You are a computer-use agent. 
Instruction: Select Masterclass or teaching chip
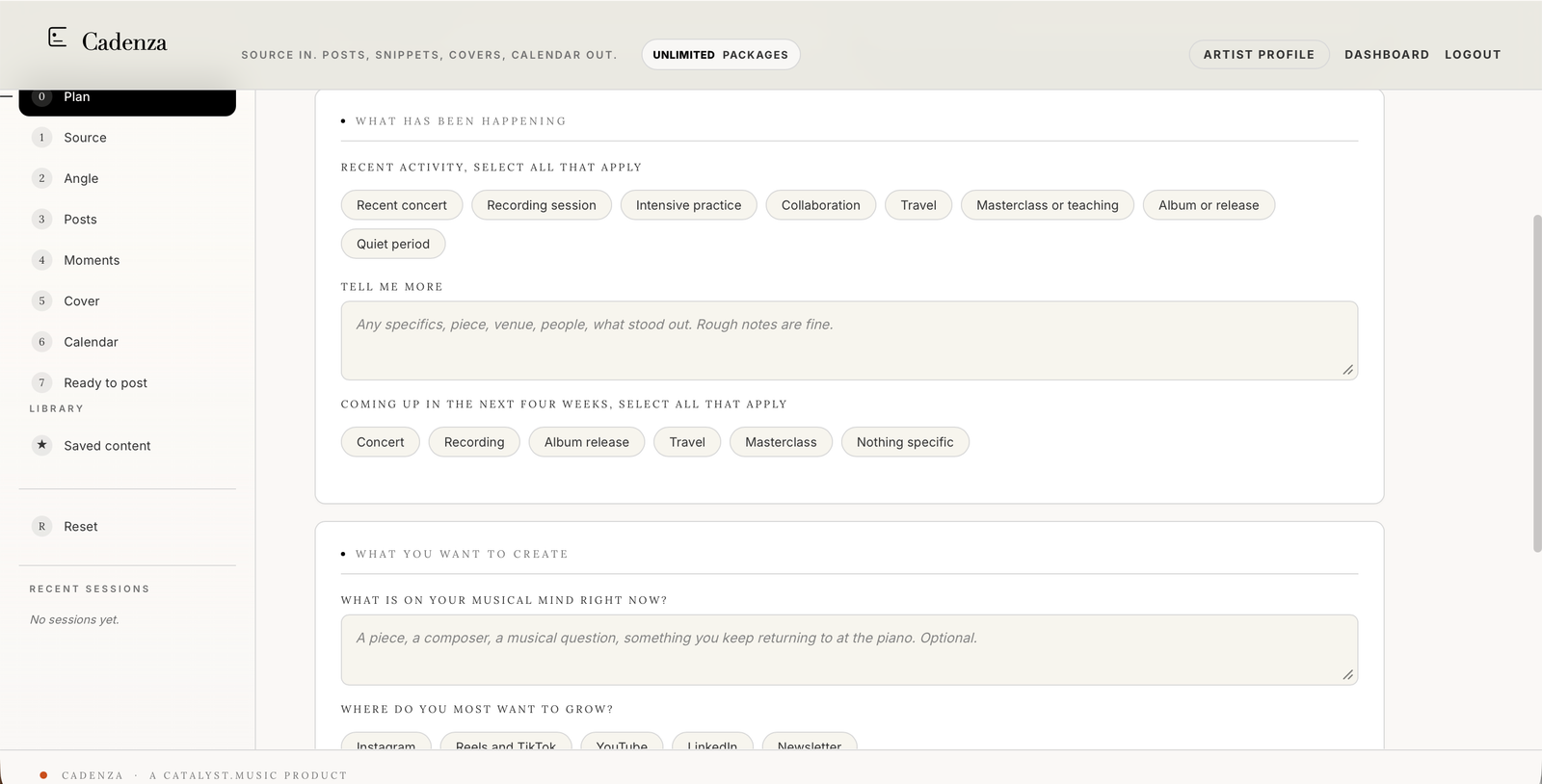(x=1048, y=205)
